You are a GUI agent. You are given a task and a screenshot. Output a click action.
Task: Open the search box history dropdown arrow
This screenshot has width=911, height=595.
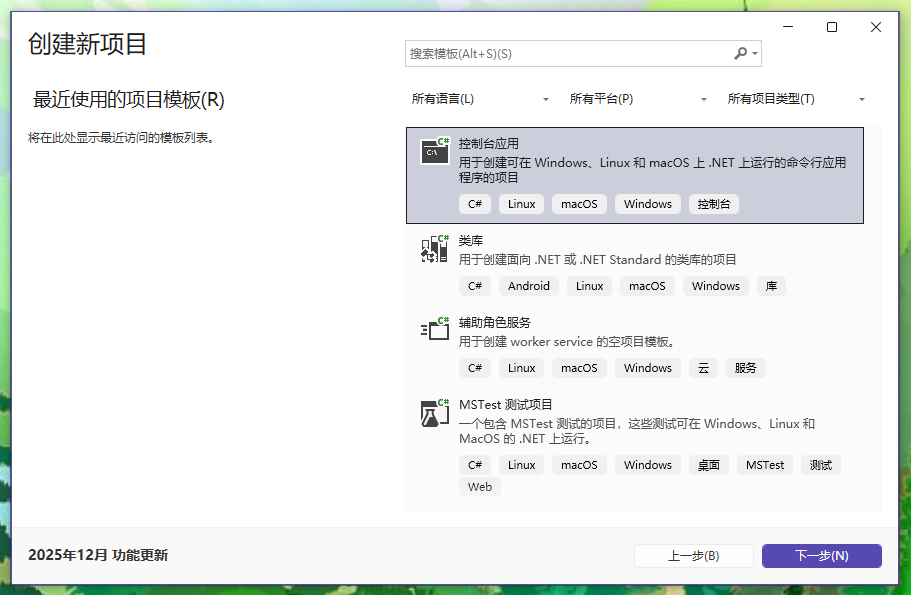[757, 53]
